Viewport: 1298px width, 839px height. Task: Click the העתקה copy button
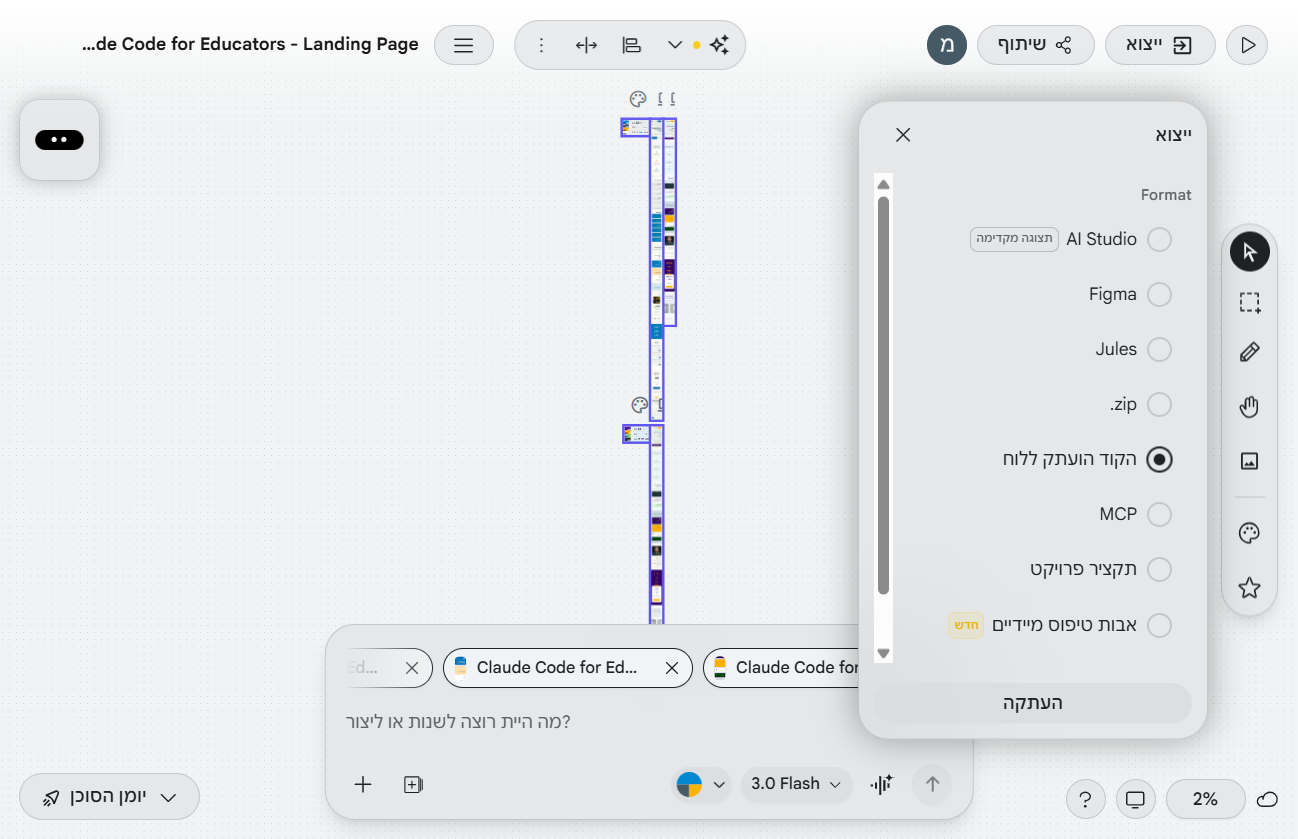[x=1032, y=703]
